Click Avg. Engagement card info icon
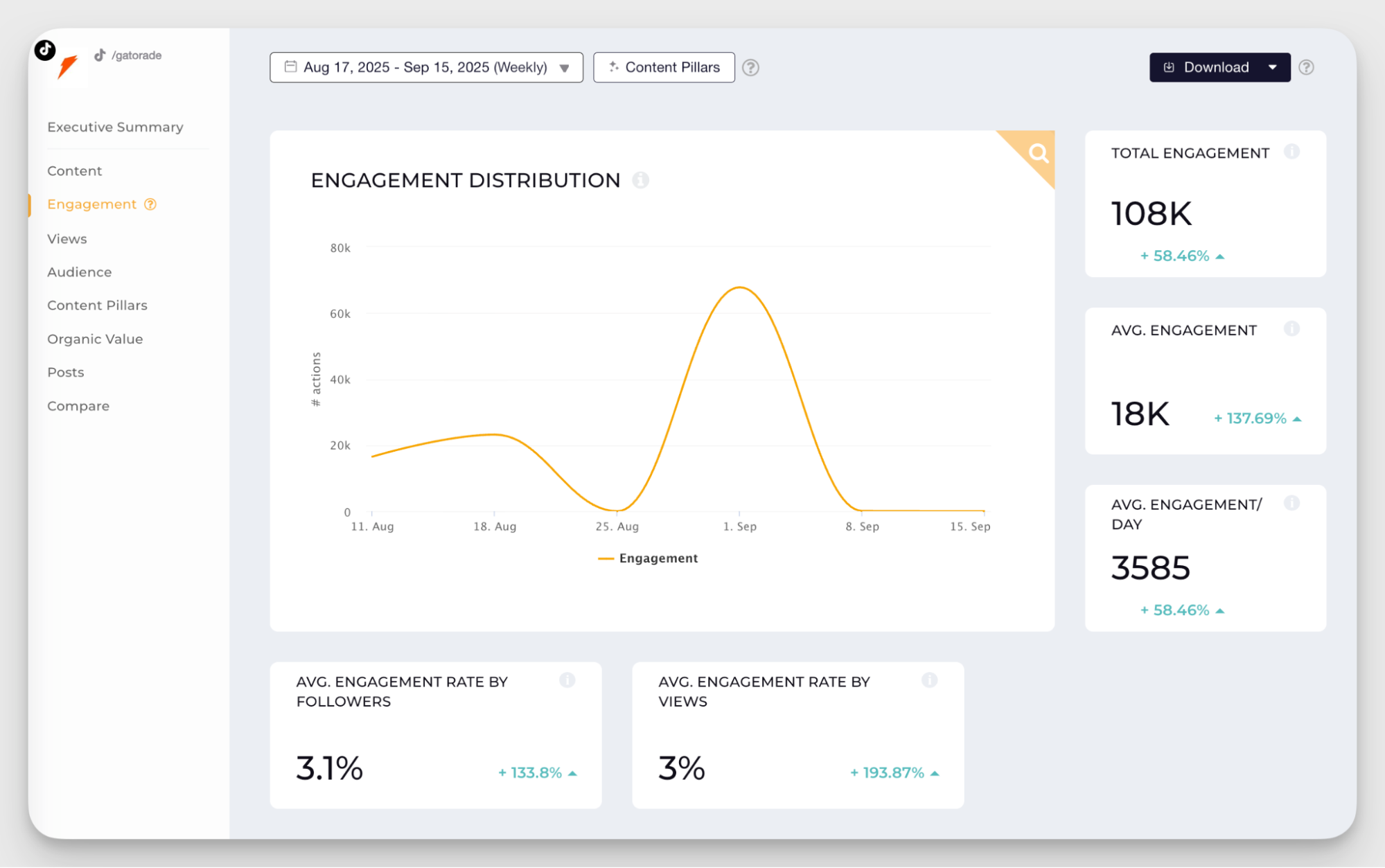Screen dimensions: 1385x868 pyautogui.click(x=1291, y=329)
